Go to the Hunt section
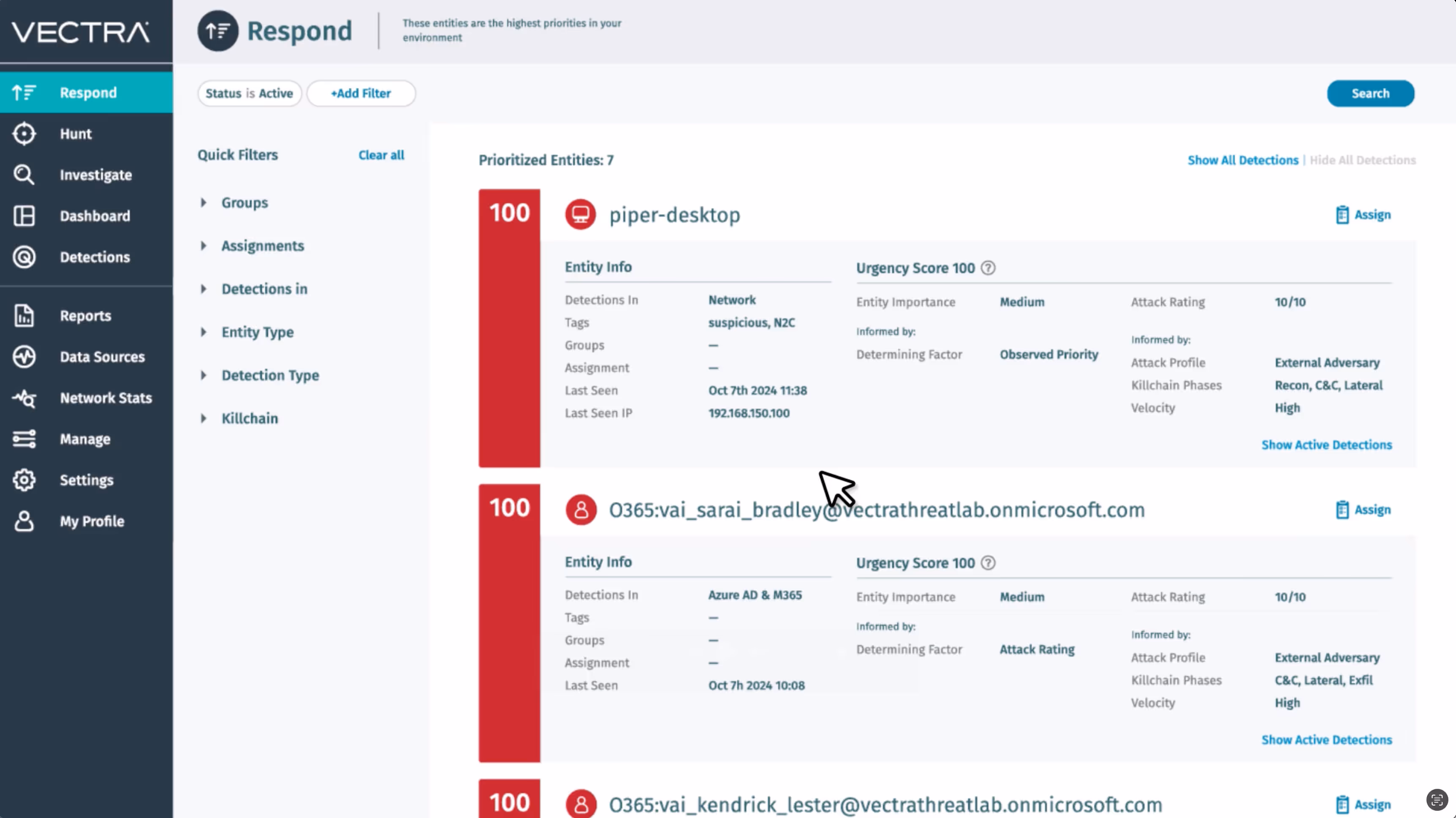The width and height of the screenshot is (1456, 818). point(76,134)
